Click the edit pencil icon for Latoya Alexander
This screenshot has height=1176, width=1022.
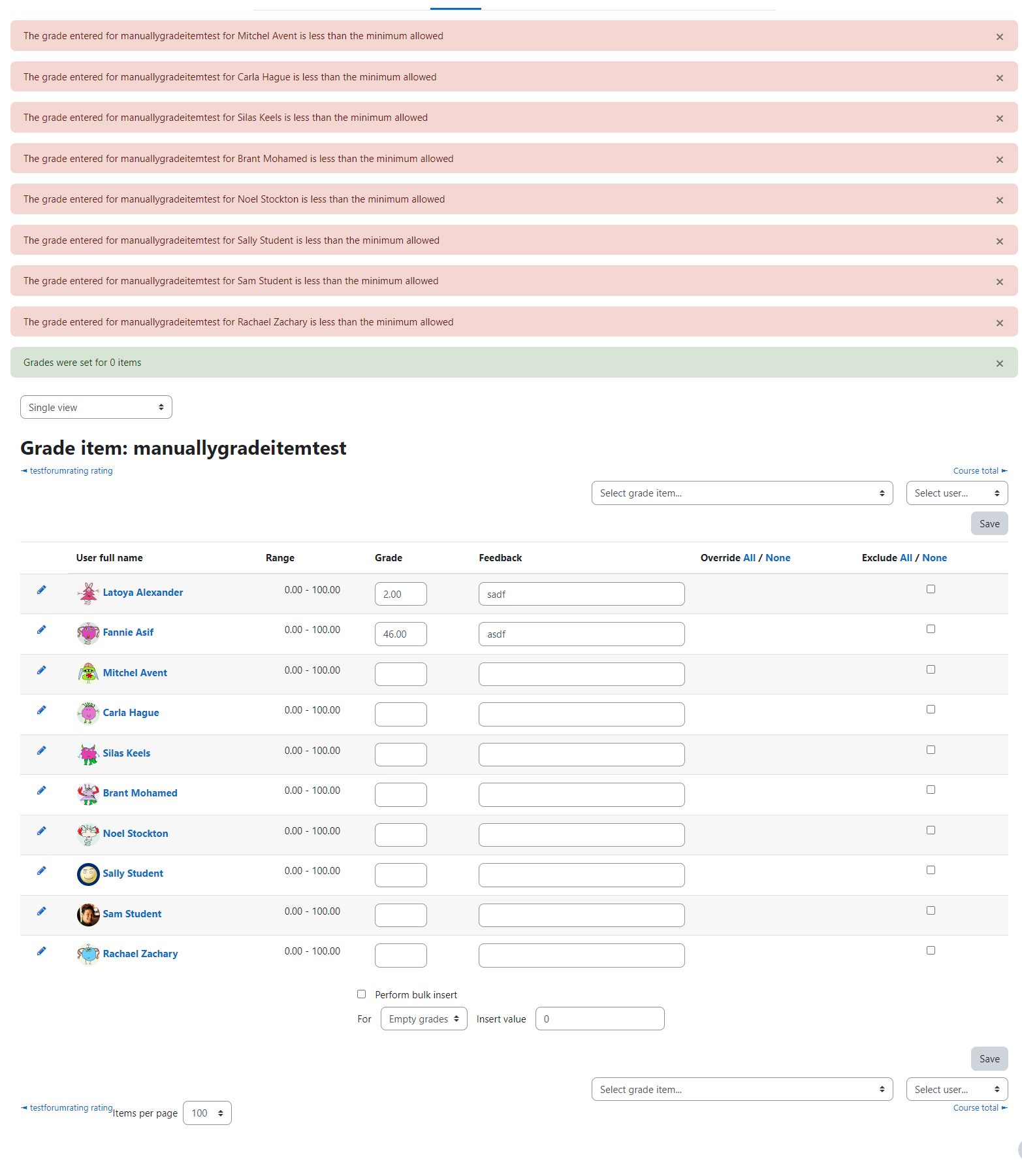click(41, 590)
